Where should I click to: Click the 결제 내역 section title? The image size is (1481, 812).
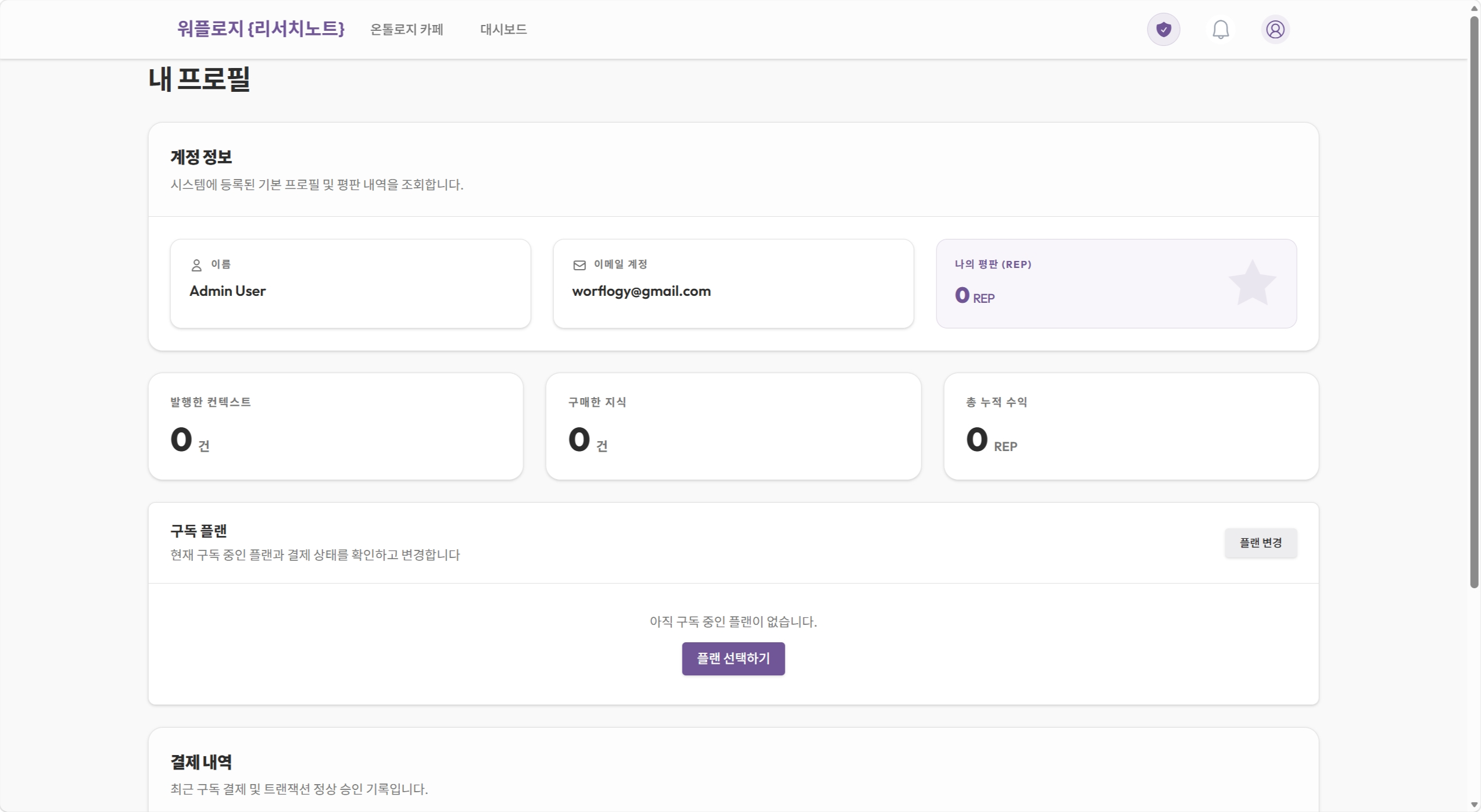[201, 762]
